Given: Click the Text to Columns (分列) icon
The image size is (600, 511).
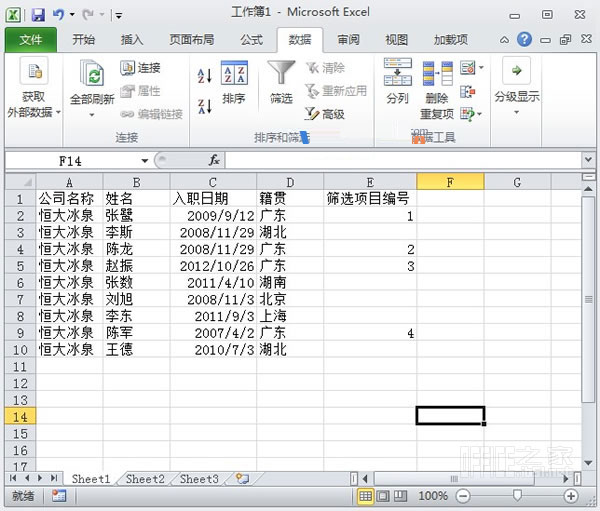Looking at the screenshot, I should point(397,80).
